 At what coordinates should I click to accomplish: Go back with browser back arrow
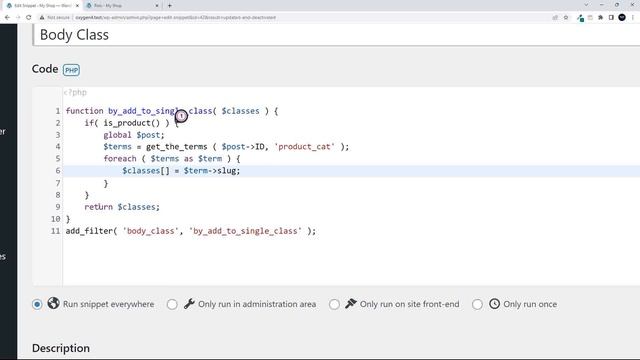[7, 18]
